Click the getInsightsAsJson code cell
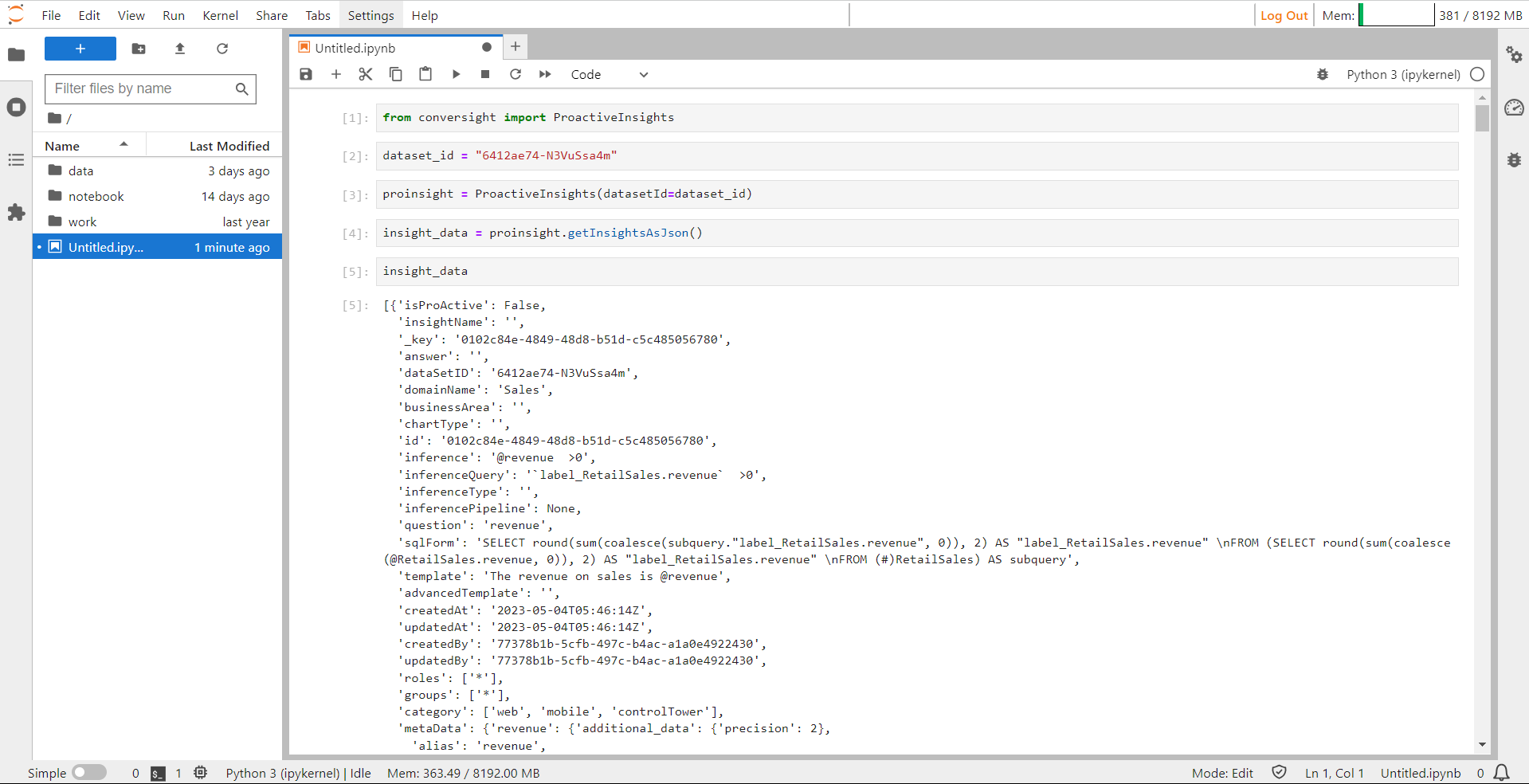Viewport: 1529px width, 784px height. pos(917,233)
